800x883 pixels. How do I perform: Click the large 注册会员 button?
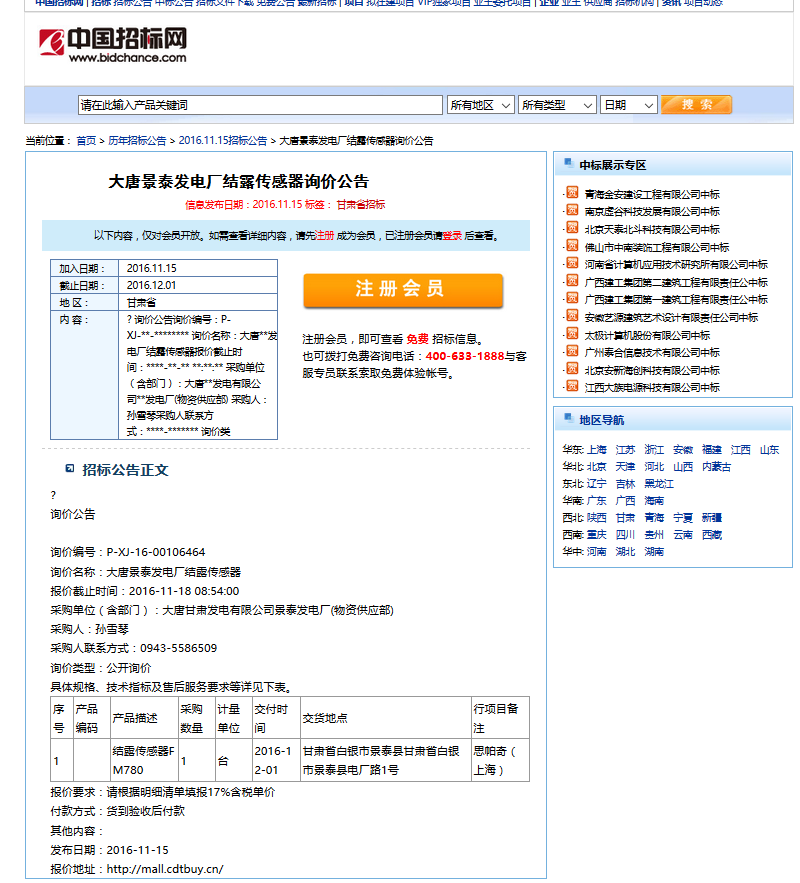click(x=402, y=290)
